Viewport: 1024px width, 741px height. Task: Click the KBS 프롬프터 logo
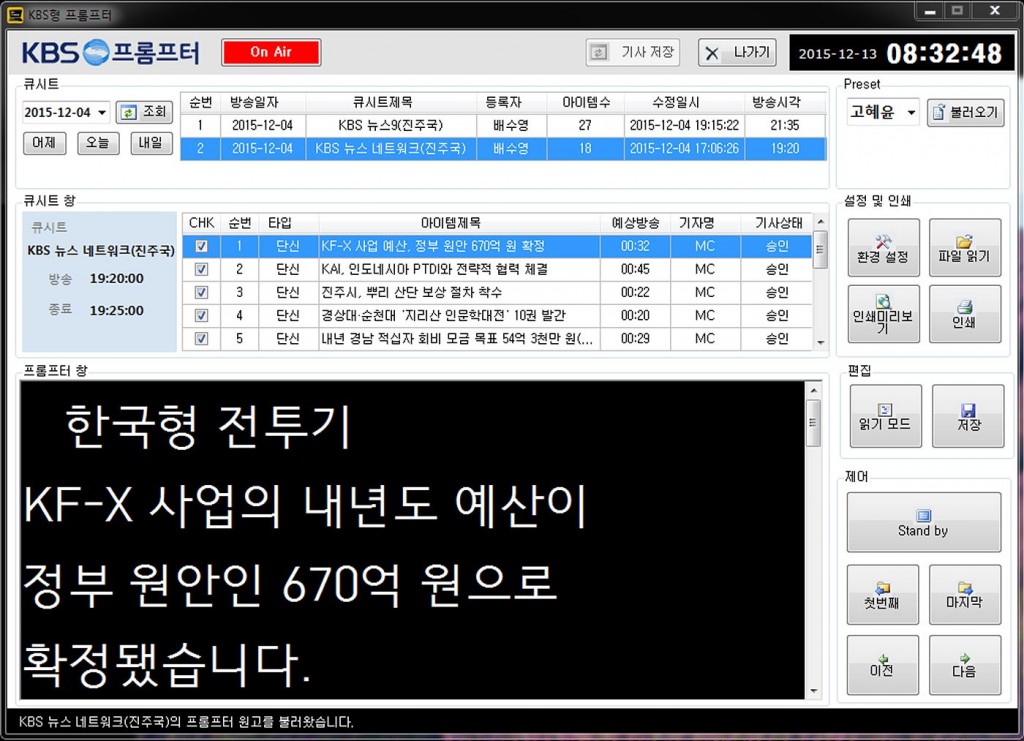click(x=111, y=52)
